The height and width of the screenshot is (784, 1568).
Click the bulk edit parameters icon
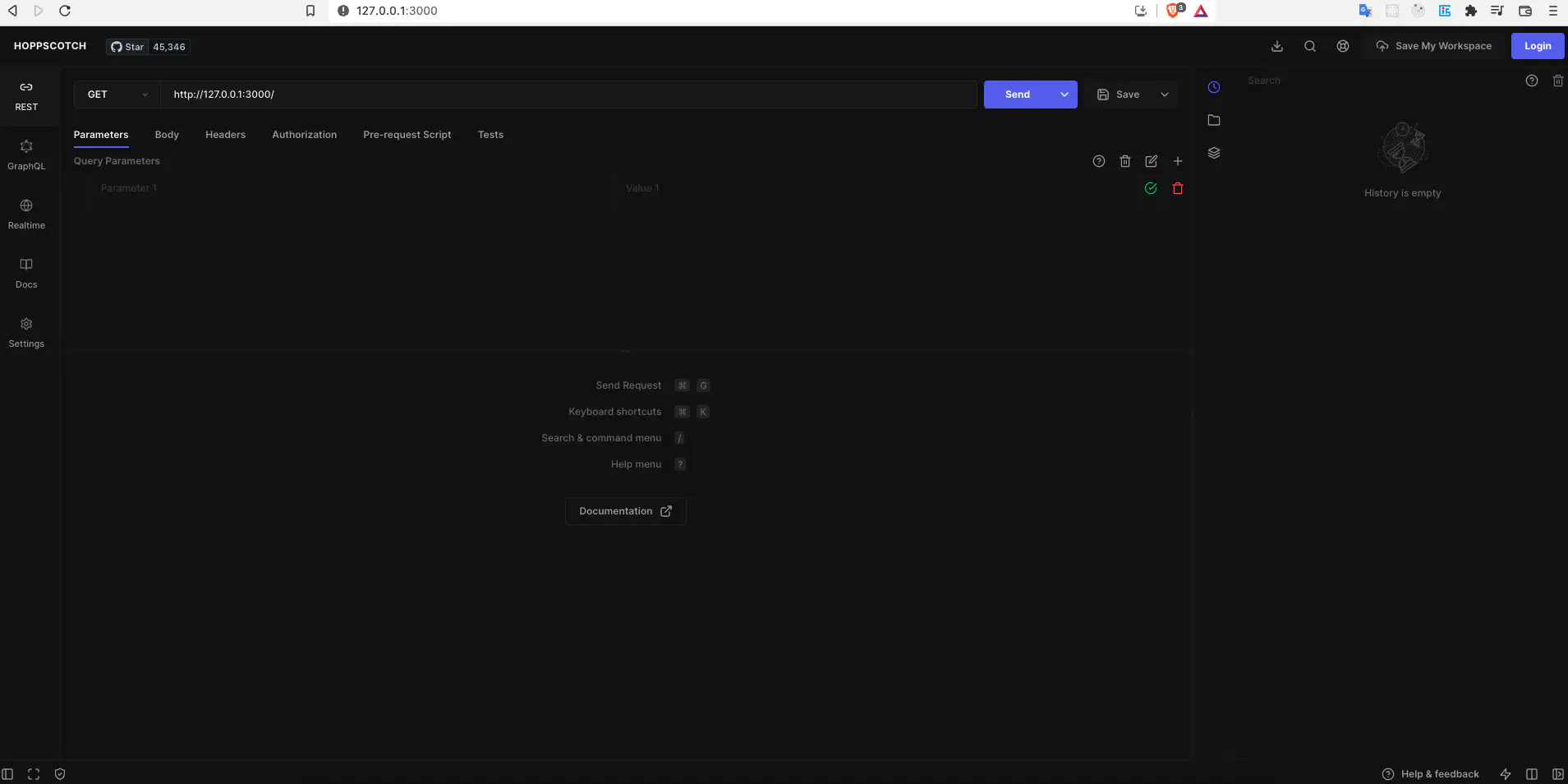click(x=1151, y=161)
